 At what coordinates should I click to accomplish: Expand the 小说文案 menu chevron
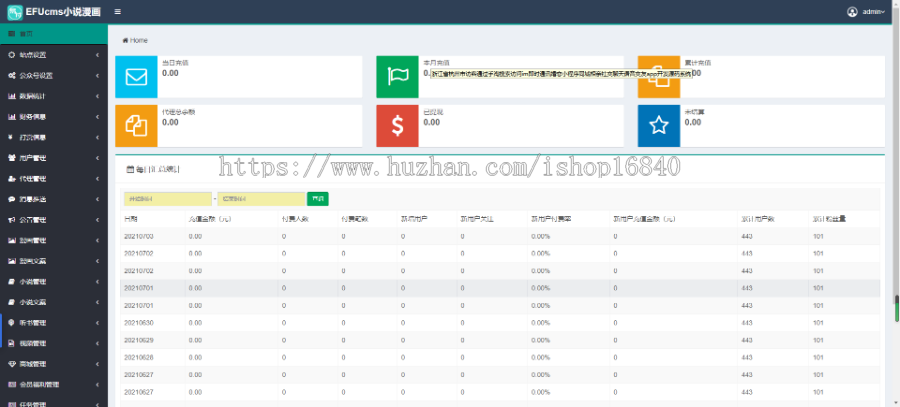point(98,303)
